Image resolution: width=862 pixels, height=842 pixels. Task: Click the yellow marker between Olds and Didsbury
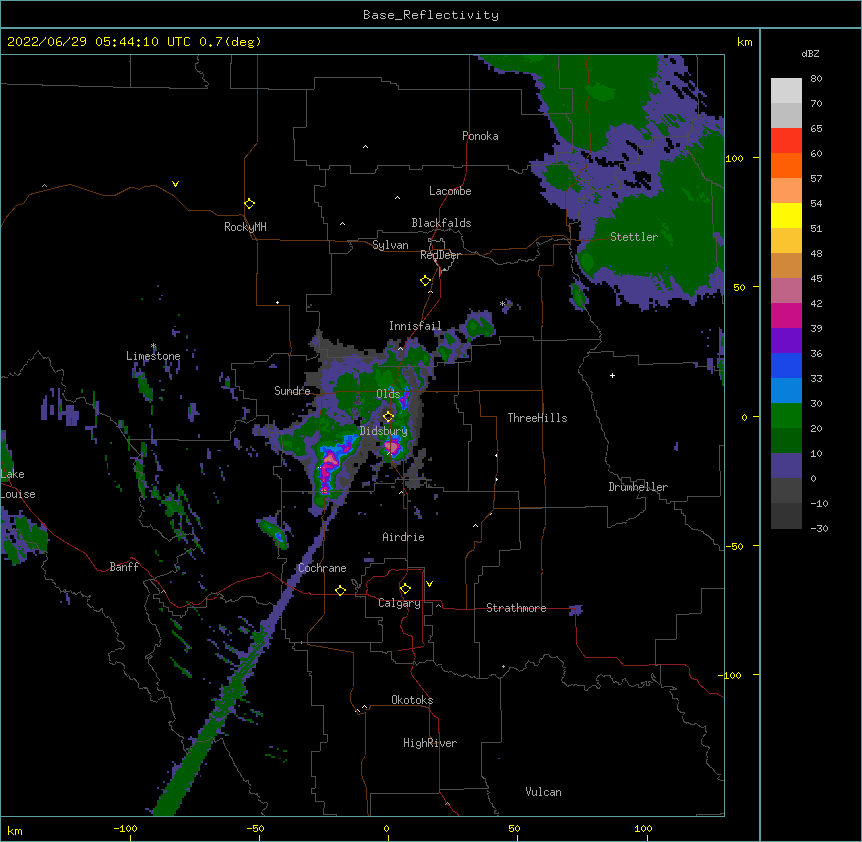(x=388, y=416)
